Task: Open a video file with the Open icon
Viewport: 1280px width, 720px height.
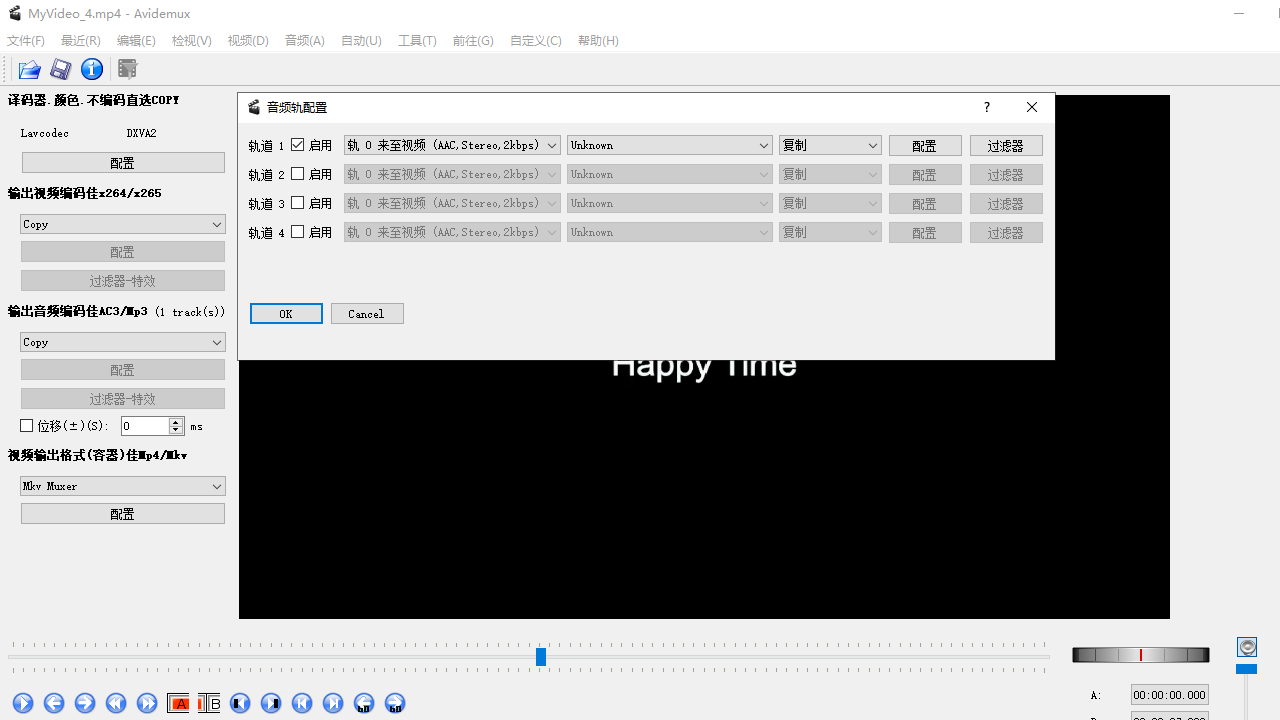Action: (x=28, y=69)
